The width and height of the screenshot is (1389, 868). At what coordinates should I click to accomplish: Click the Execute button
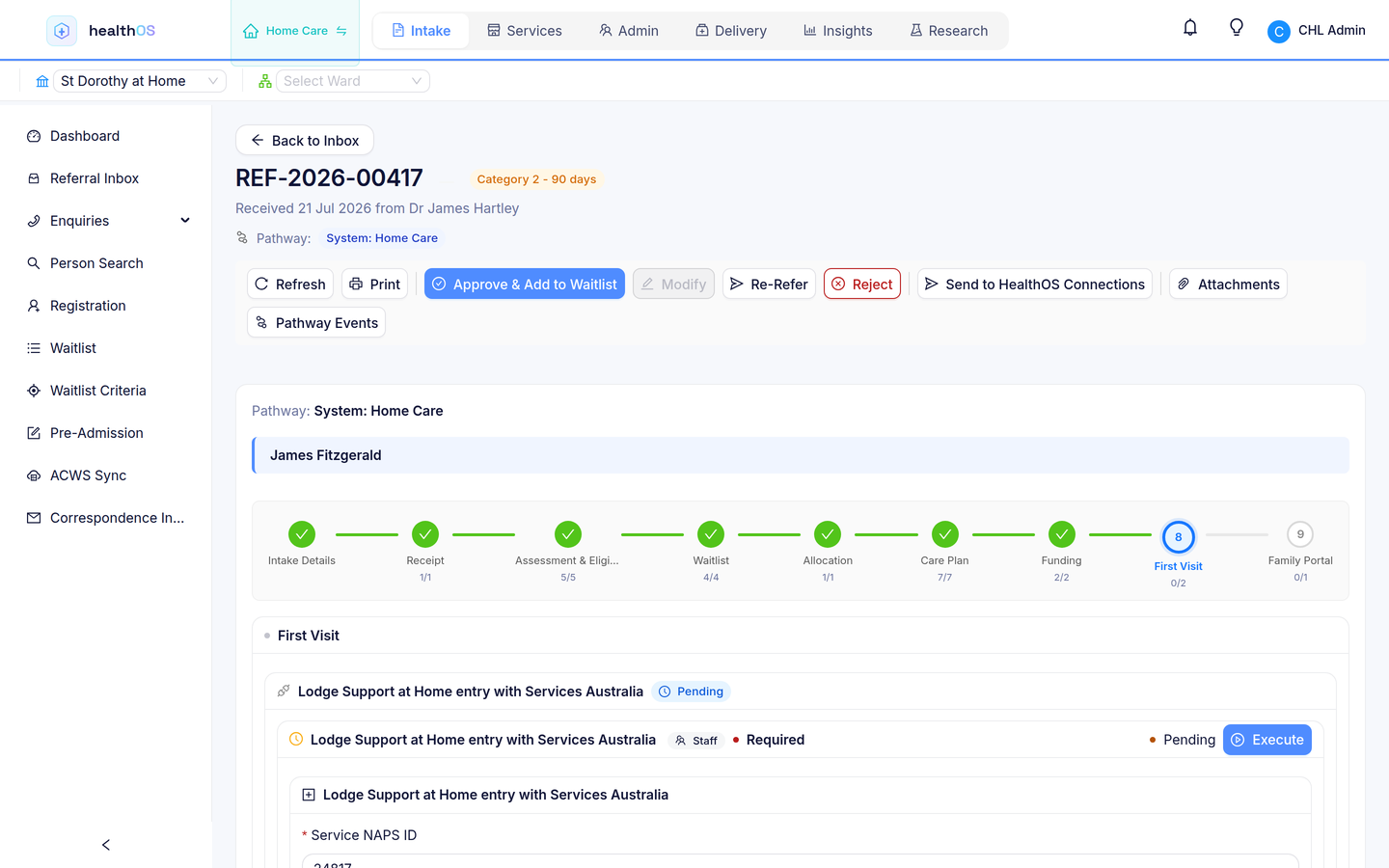pyautogui.click(x=1267, y=740)
